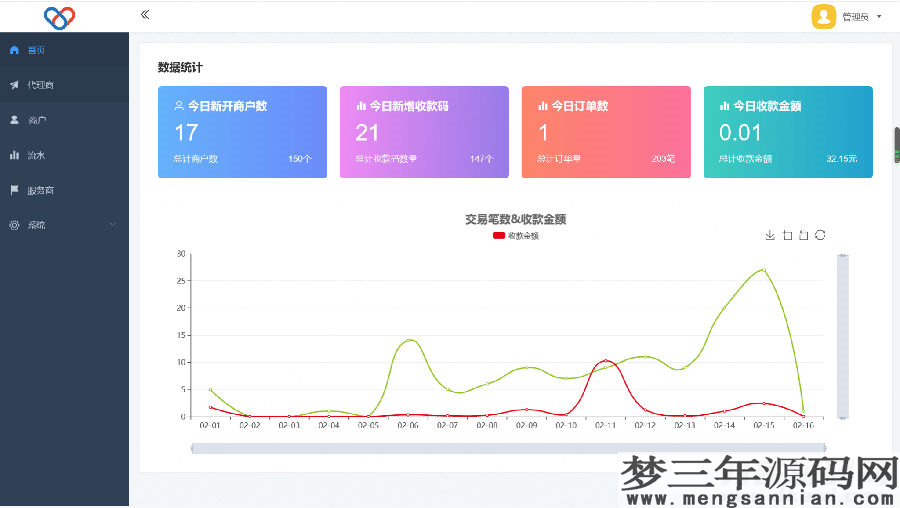This screenshot has width=900, height=508.
Task: Open the admin account dropdown arrow
Action: (x=879, y=17)
